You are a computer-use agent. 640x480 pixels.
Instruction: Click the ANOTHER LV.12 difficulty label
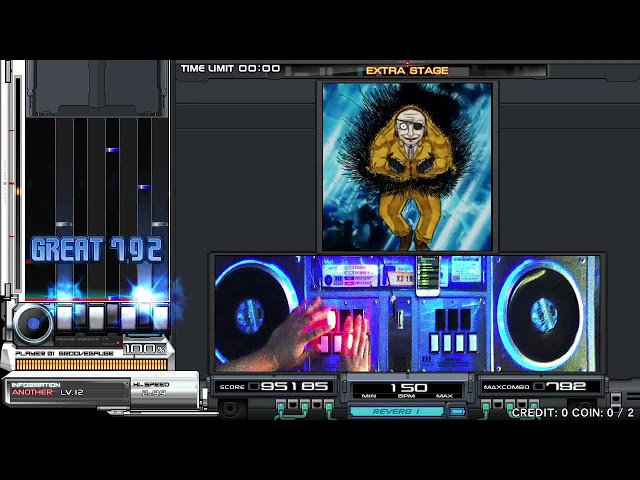(47, 392)
